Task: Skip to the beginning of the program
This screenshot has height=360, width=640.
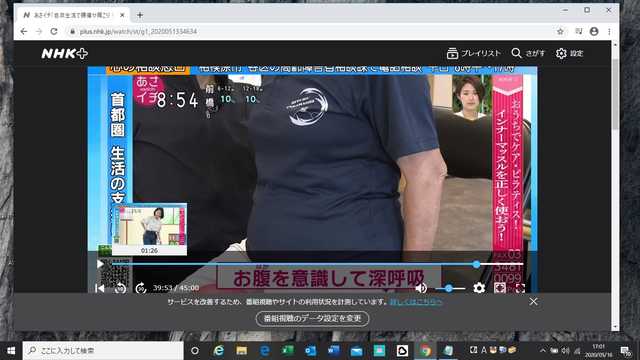Action: (x=100, y=288)
